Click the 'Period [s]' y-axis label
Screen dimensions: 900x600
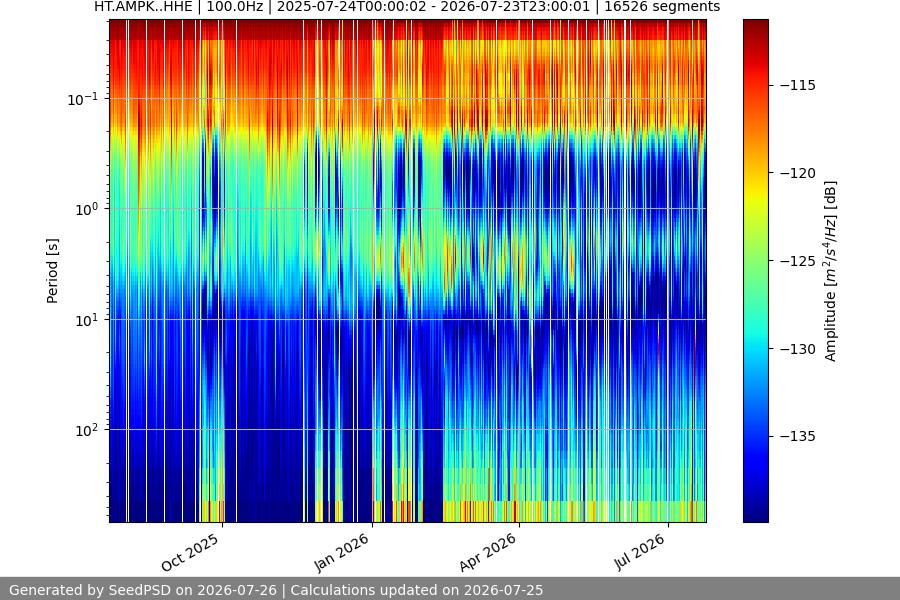[x=52, y=271]
